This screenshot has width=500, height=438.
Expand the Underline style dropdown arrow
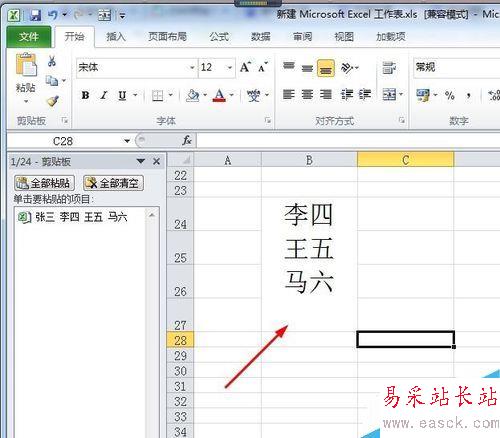coord(135,95)
